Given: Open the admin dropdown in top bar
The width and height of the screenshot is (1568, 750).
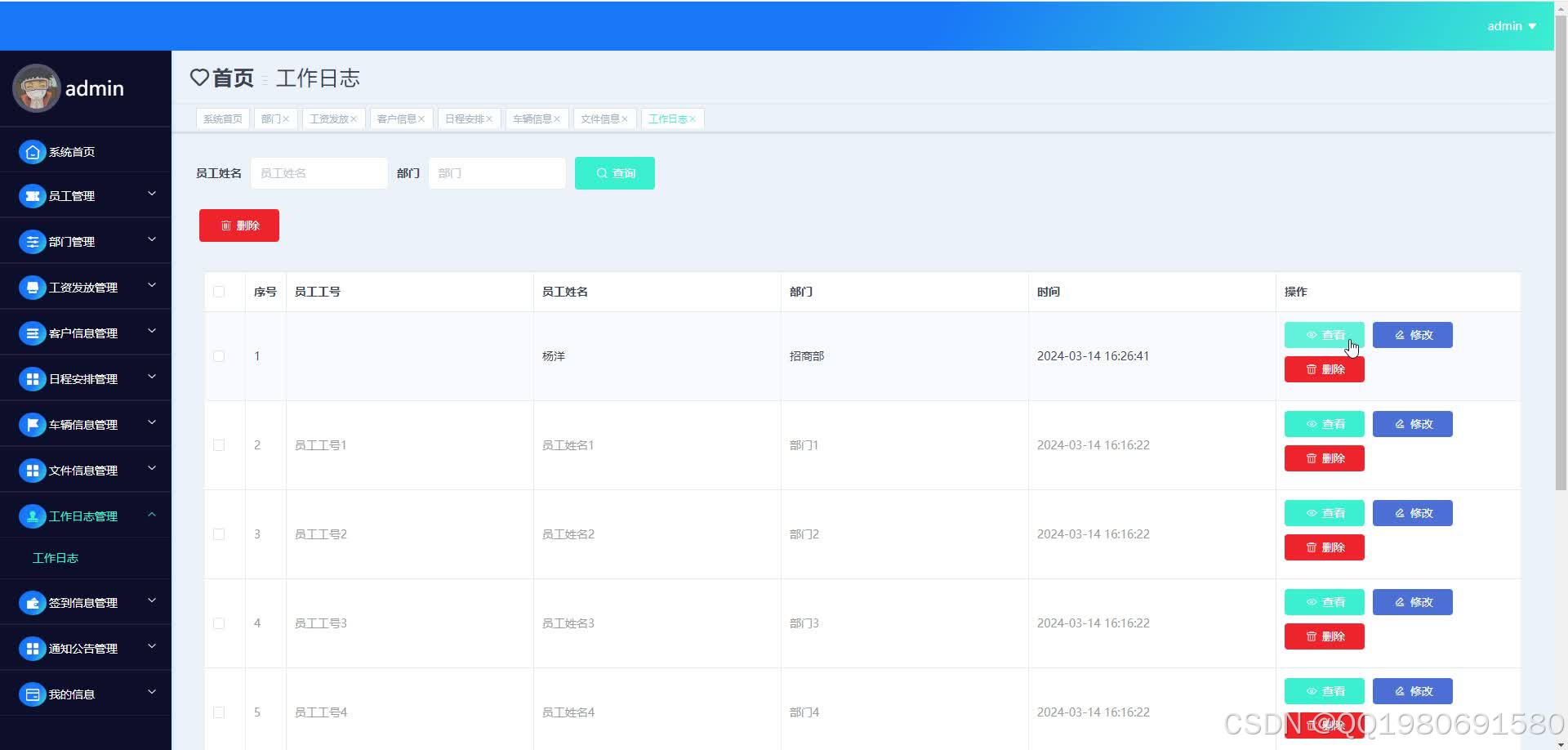Looking at the screenshot, I should click(x=1512, y=26).
